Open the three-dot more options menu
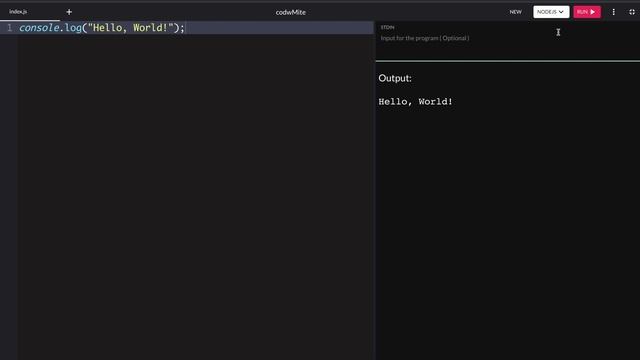This screenshot has height=360, width=640. [613, 12]
